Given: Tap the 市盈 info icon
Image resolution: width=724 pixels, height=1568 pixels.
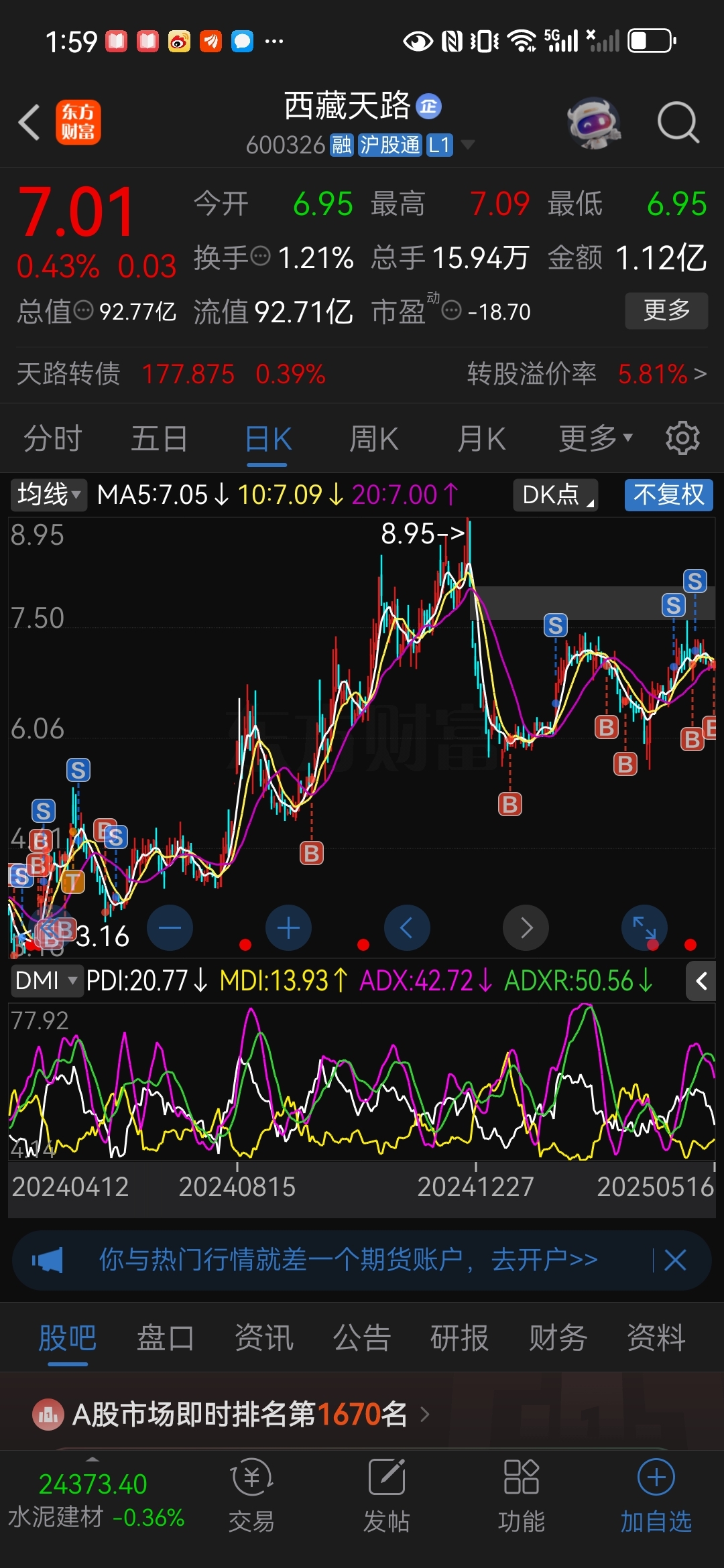Looking at the screenshot, I should pos(452,311).
